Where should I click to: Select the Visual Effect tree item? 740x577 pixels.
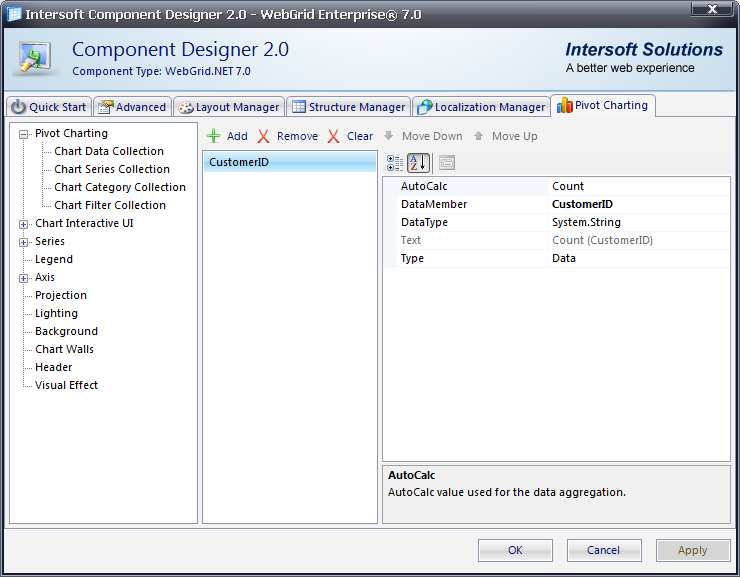pos(66,385)
